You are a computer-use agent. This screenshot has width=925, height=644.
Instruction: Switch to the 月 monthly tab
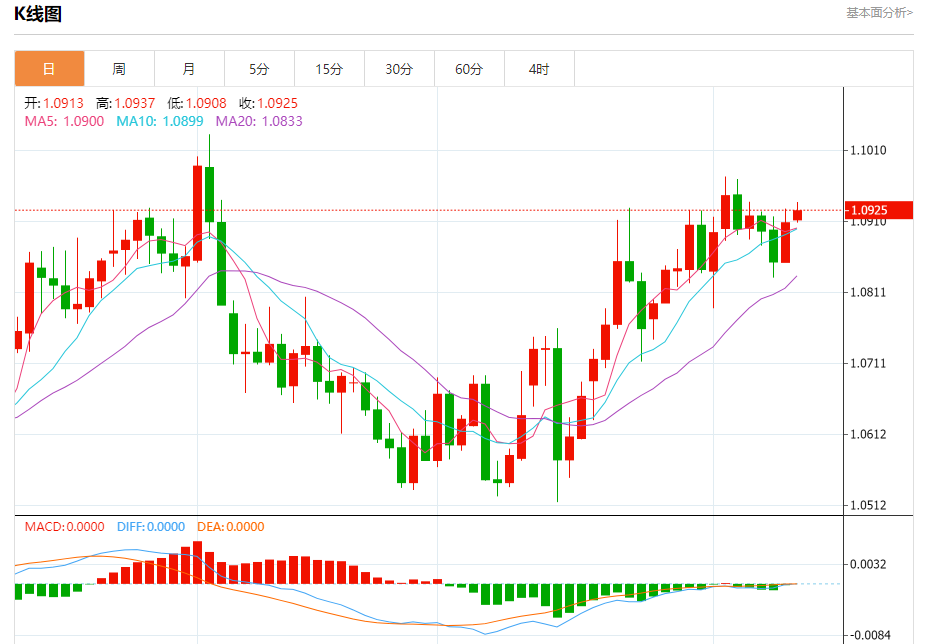pos(189,69)
